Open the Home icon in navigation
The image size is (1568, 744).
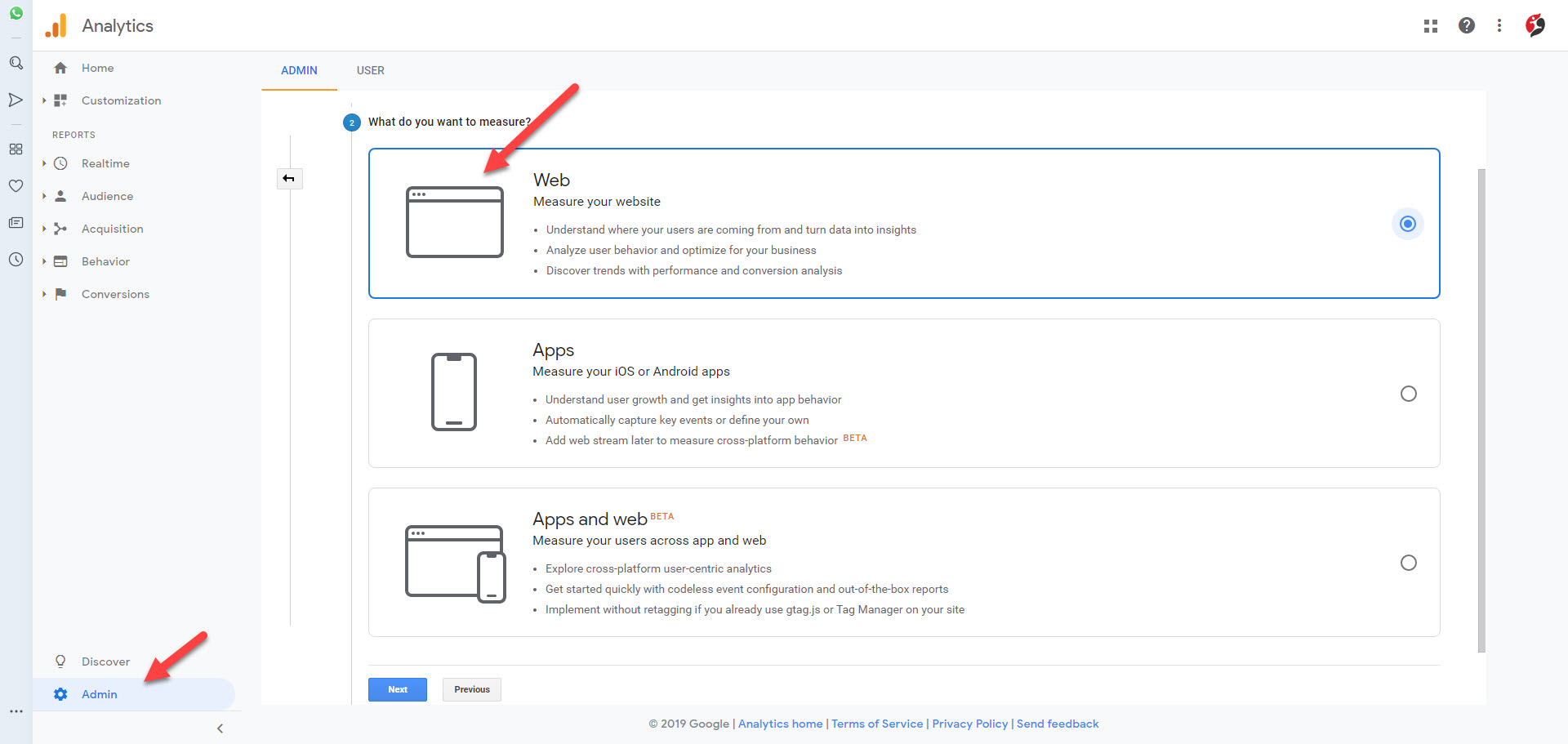tap(60, 69)
